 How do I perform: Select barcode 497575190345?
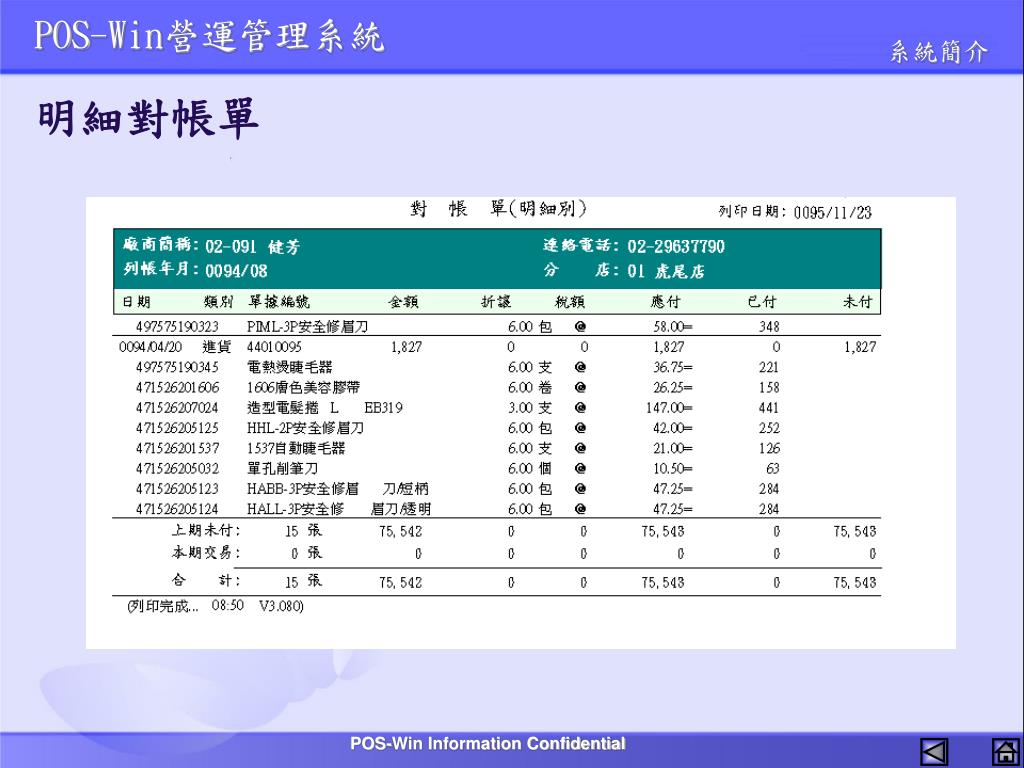177,367
